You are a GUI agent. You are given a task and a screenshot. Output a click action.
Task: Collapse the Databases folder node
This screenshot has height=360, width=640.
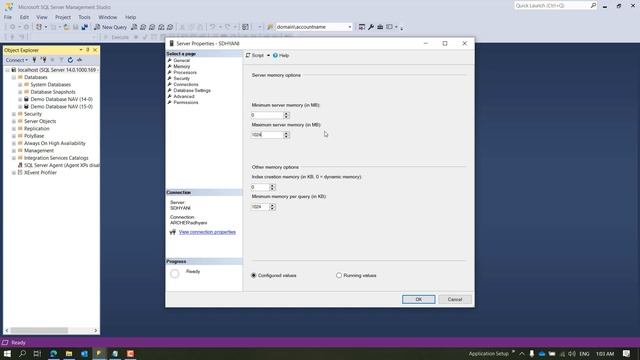[x=14, y=77]
